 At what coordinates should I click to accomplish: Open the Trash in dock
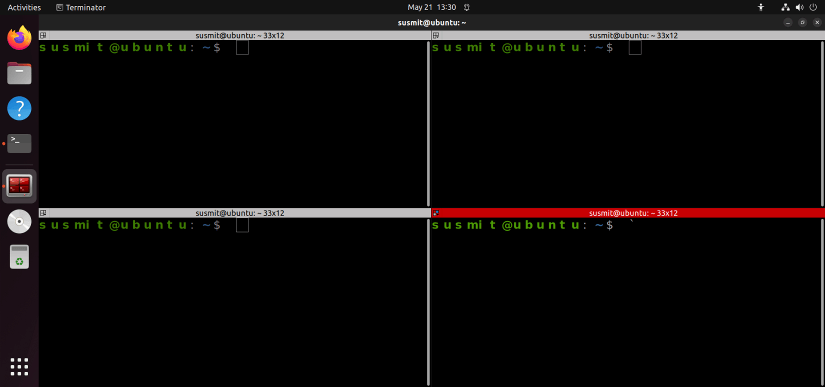[x=19, y=257]
